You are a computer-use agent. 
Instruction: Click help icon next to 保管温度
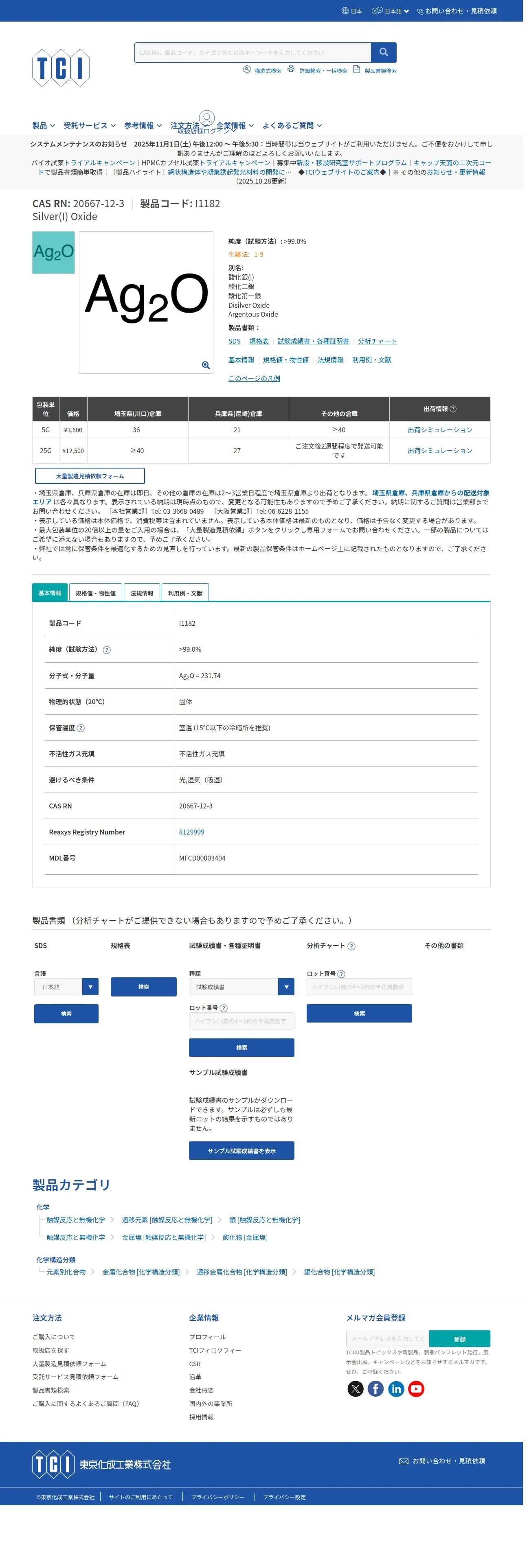tap(81, 728)
